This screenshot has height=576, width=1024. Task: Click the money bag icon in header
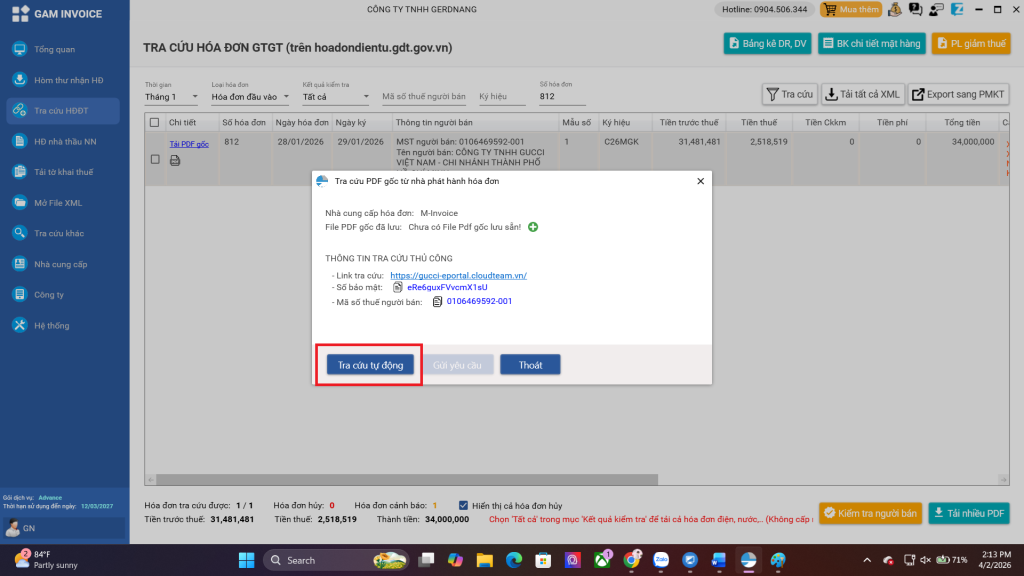coord(894,9)
